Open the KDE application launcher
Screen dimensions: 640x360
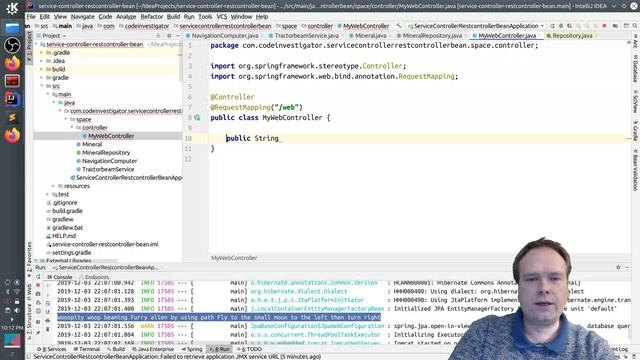pyautogui.click(x=12, y=7)
